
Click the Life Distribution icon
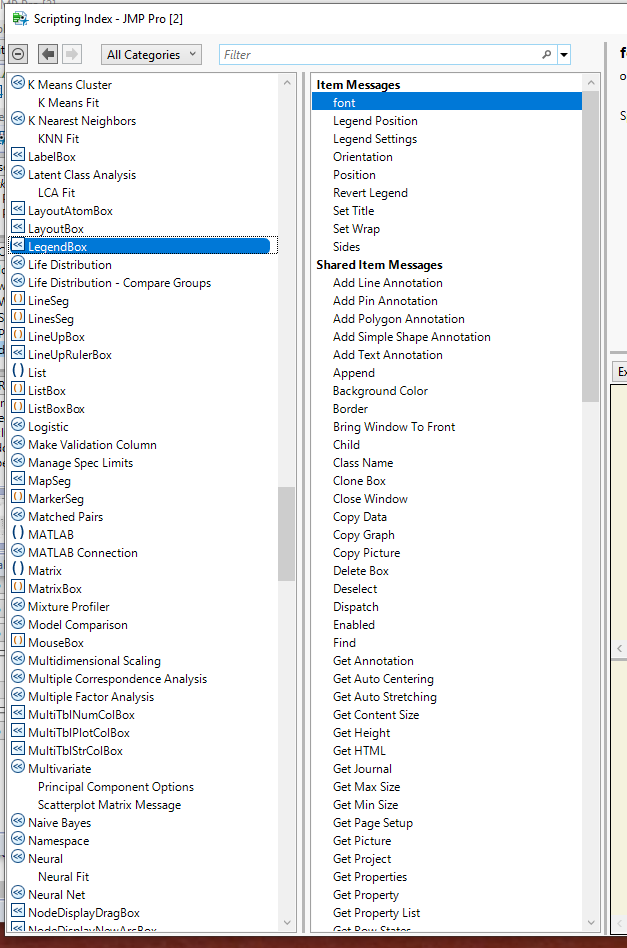pos(18,264)
